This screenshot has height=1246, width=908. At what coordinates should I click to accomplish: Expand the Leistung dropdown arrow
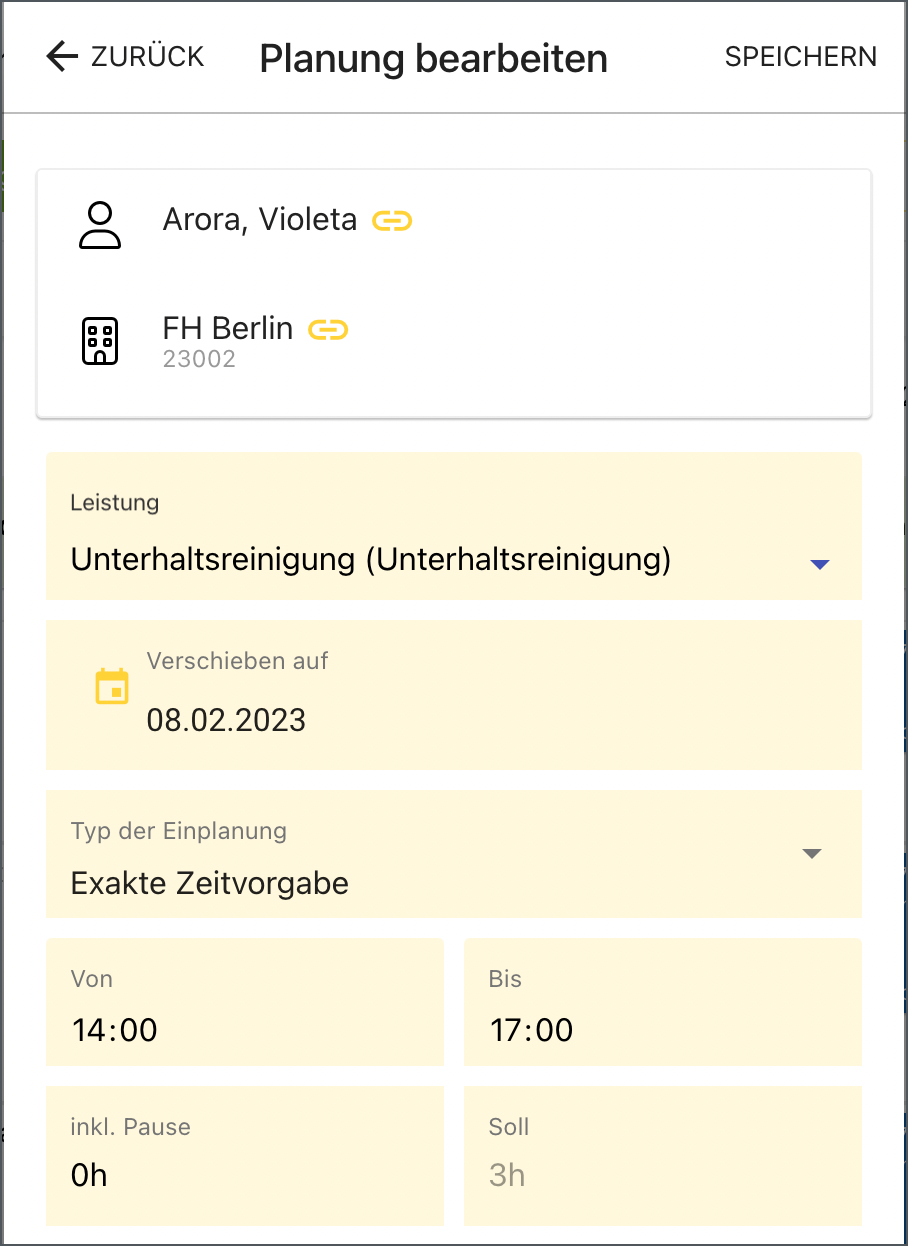pos(820,564)
